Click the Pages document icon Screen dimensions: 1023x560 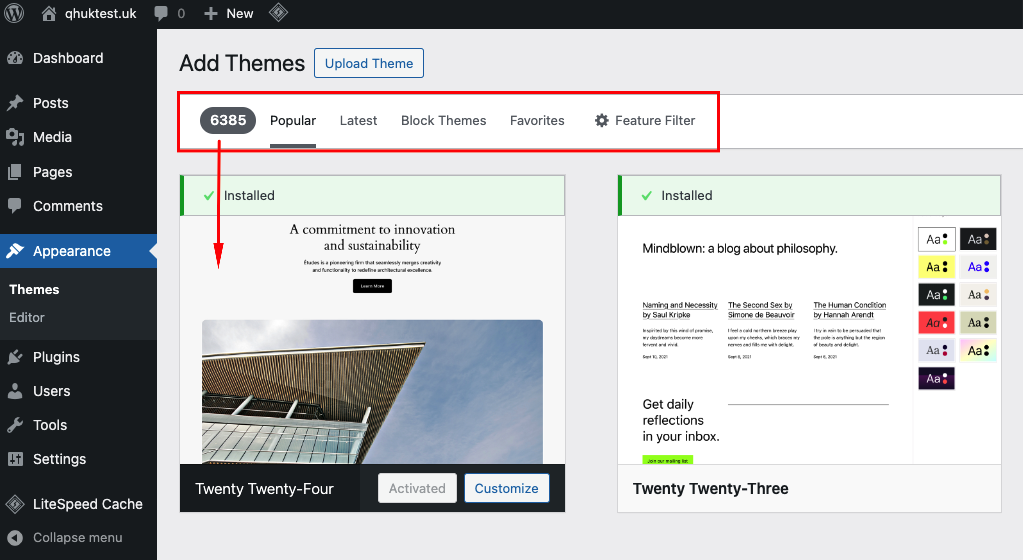(15, 172)
